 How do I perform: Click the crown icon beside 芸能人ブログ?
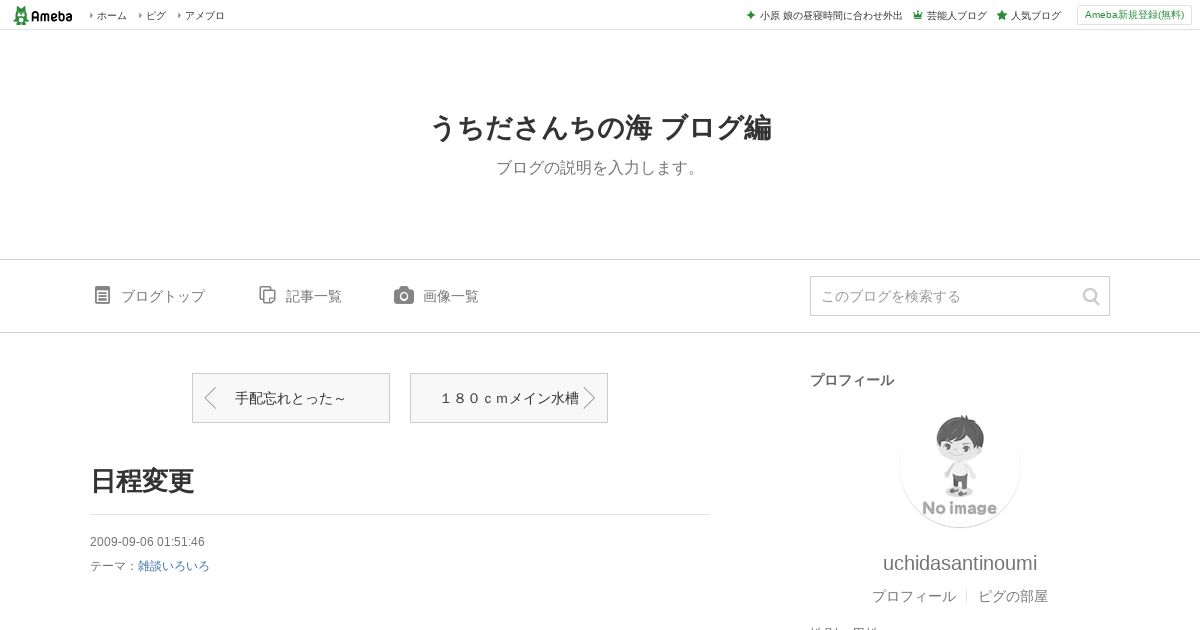click(x=917, y=15)
